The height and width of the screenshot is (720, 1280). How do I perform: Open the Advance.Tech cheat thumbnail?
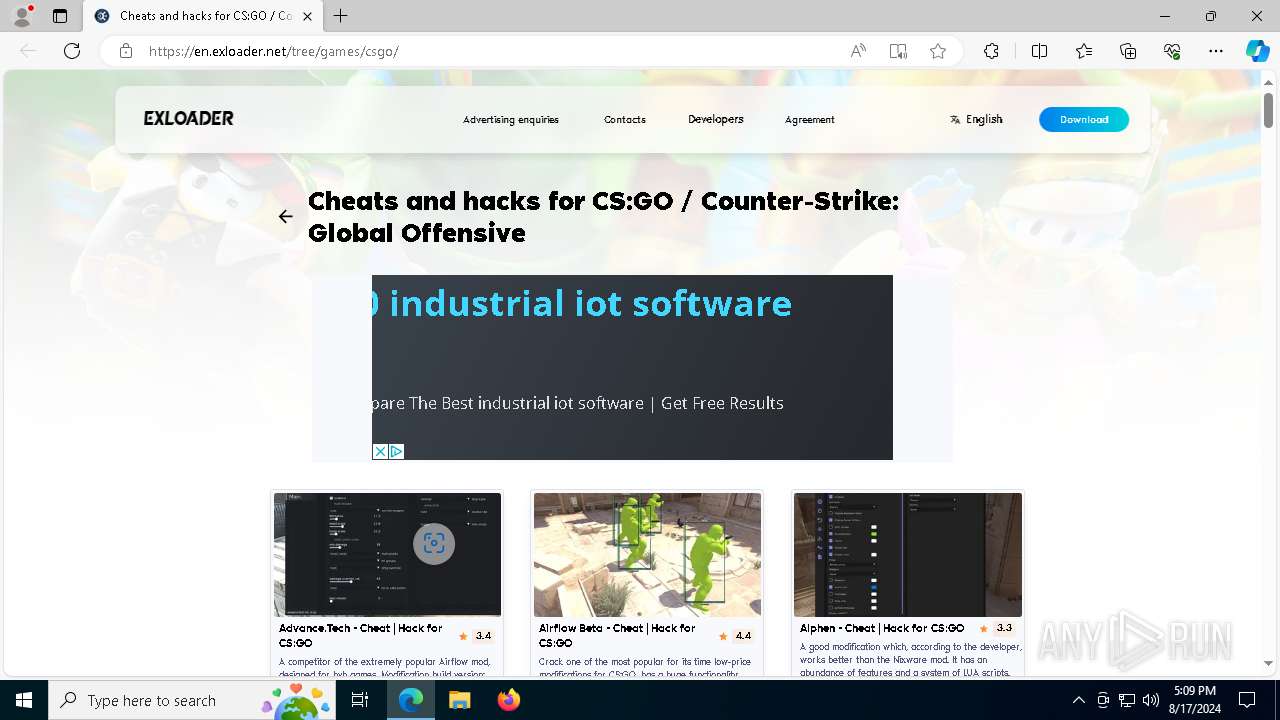tap(388, 554)
